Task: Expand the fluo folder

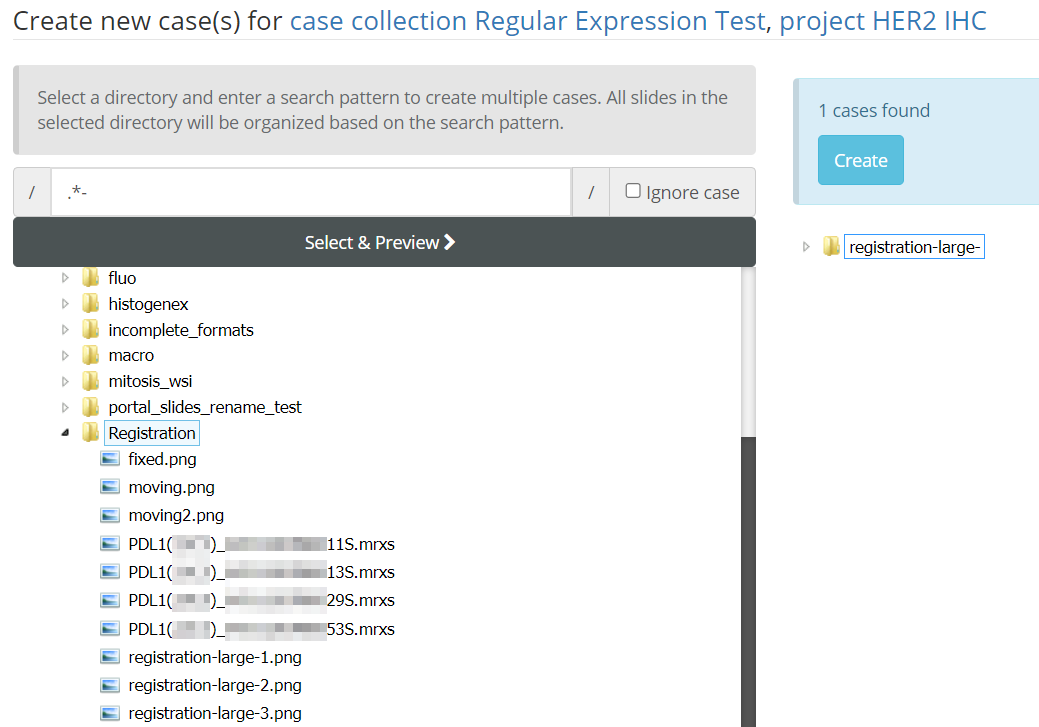Action: [x=66, y=278]
